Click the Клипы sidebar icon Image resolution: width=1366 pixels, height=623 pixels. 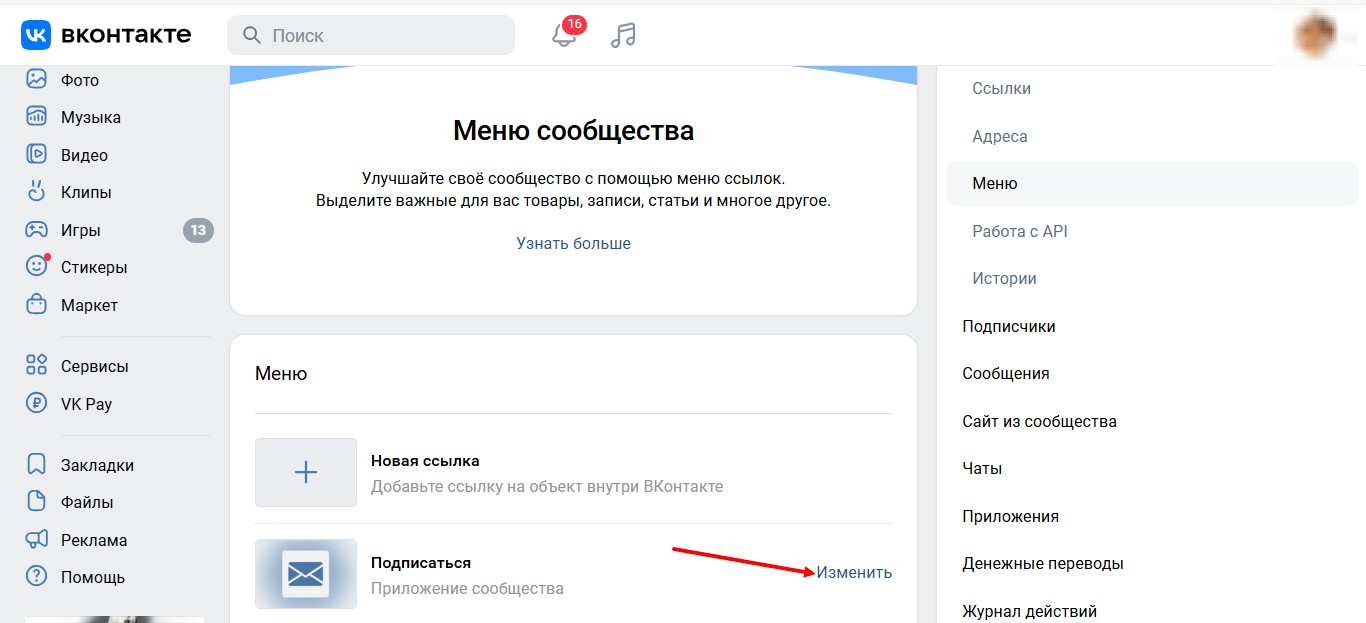(36, 192)
